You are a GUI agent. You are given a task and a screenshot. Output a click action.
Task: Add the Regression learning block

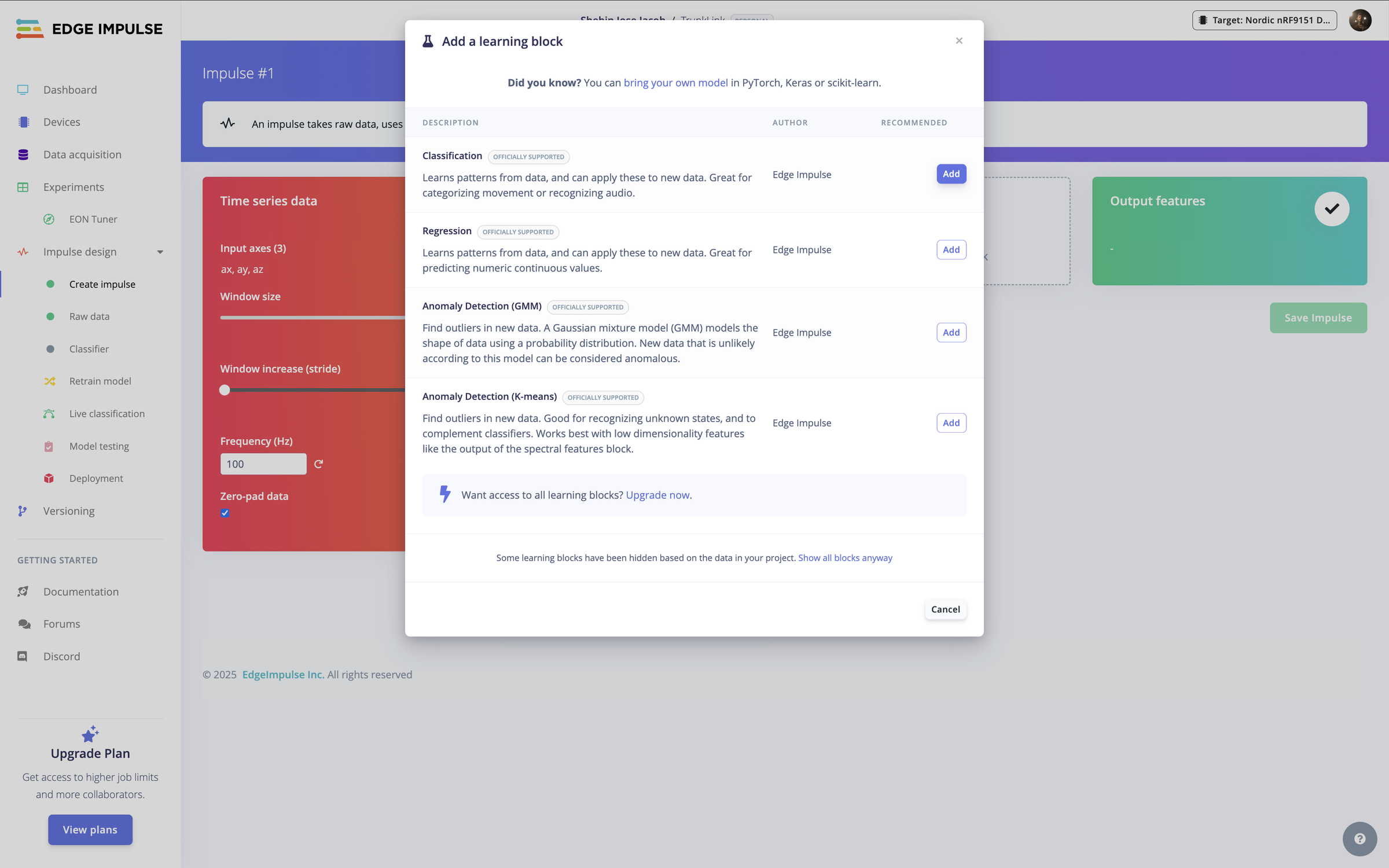coord(951,250)
